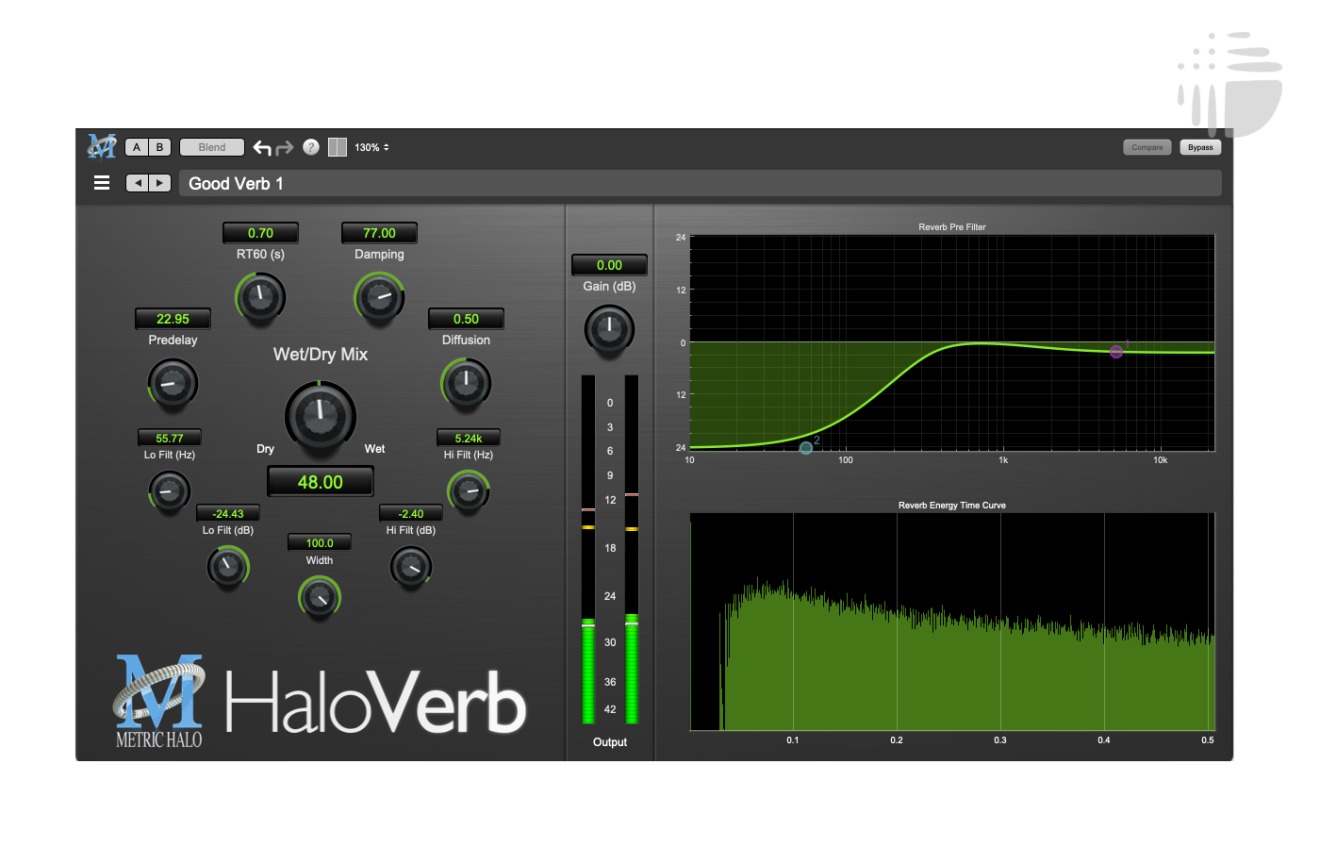Open the 130% zoom scale dropdown
The height and width of the screenshot is (847, 1320).
coord(372,148)
